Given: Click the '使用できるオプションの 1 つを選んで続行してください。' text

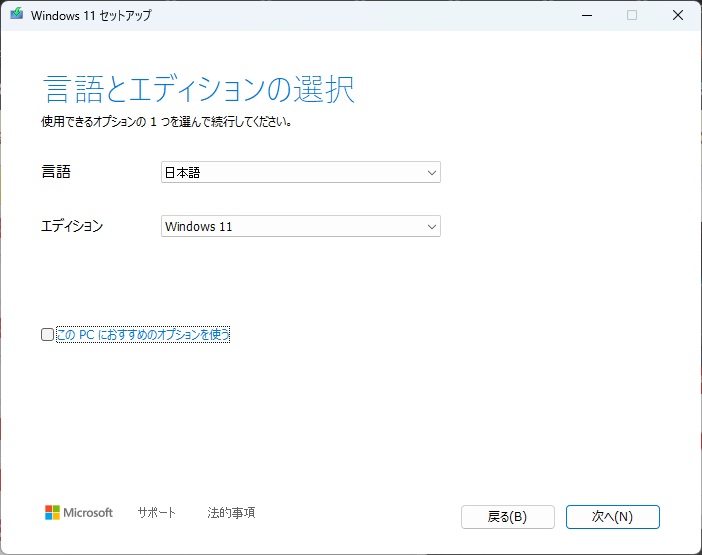Looking at the screenshot, I should [167, 122].
